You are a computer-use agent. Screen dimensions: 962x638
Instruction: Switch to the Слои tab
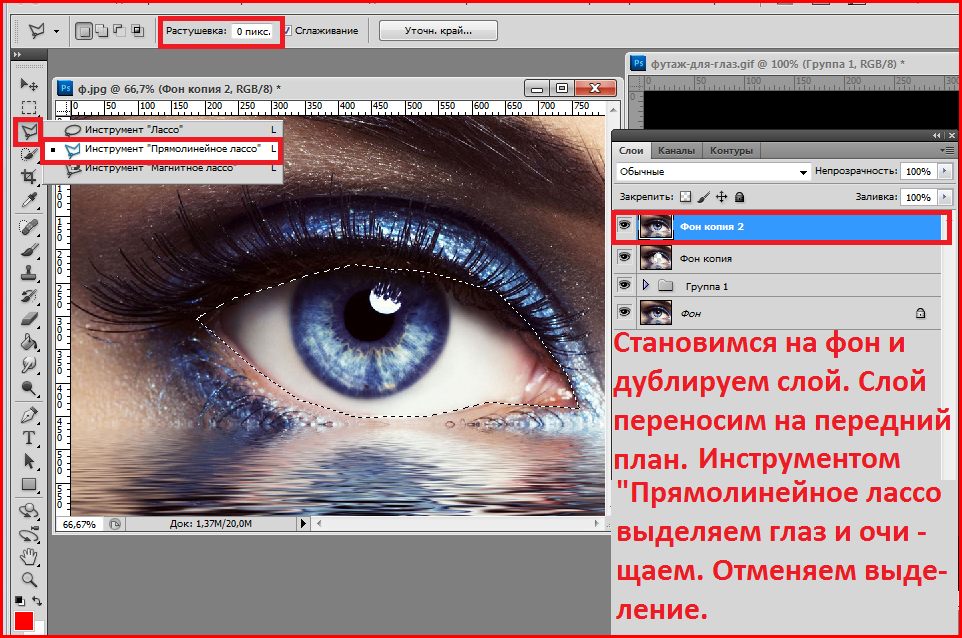coord(631,150)
